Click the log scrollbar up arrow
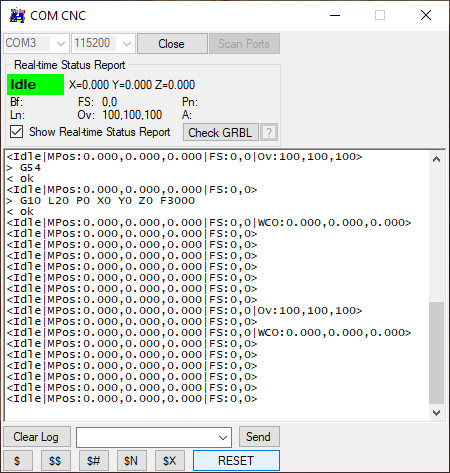 [x=436, y=159]
